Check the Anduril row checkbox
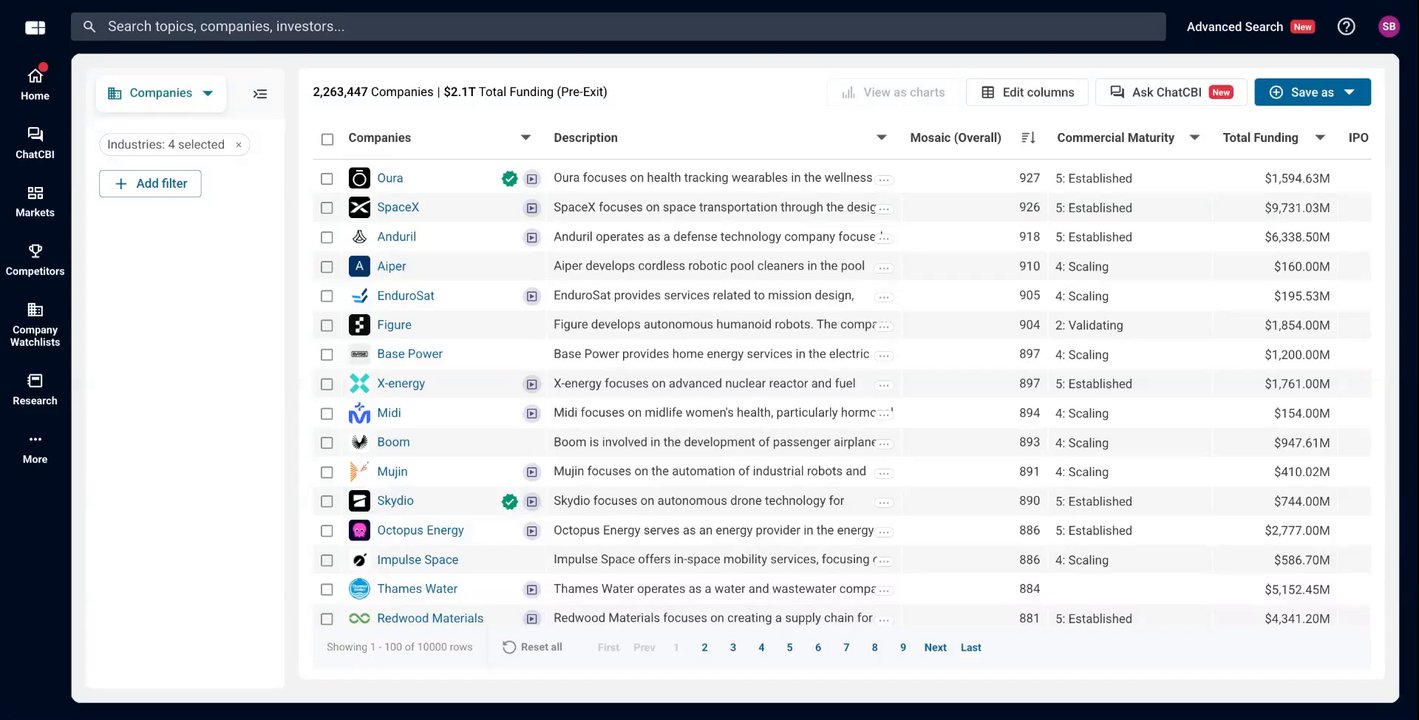 (x=327, y=238)
